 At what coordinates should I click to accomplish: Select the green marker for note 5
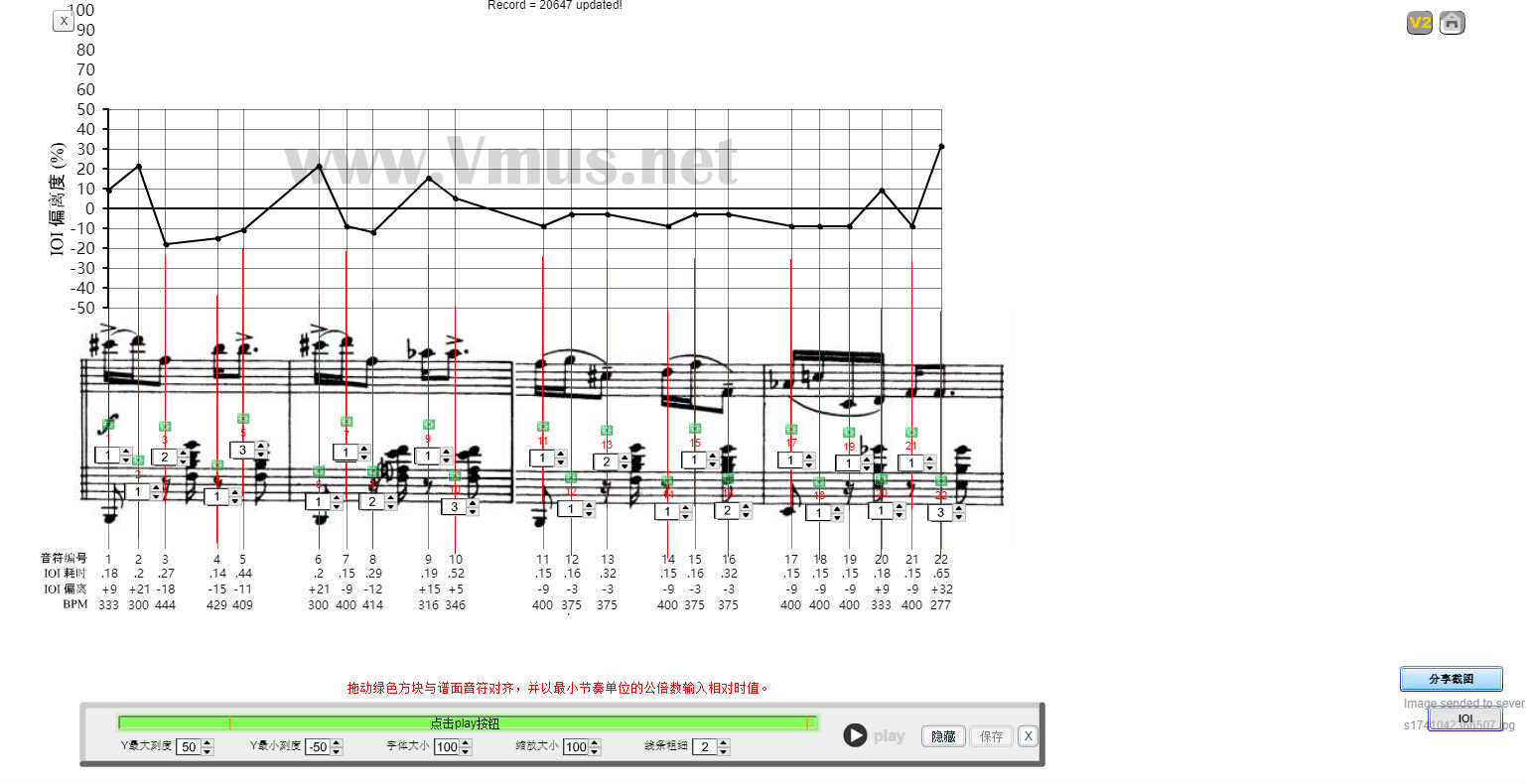point(242,419)
